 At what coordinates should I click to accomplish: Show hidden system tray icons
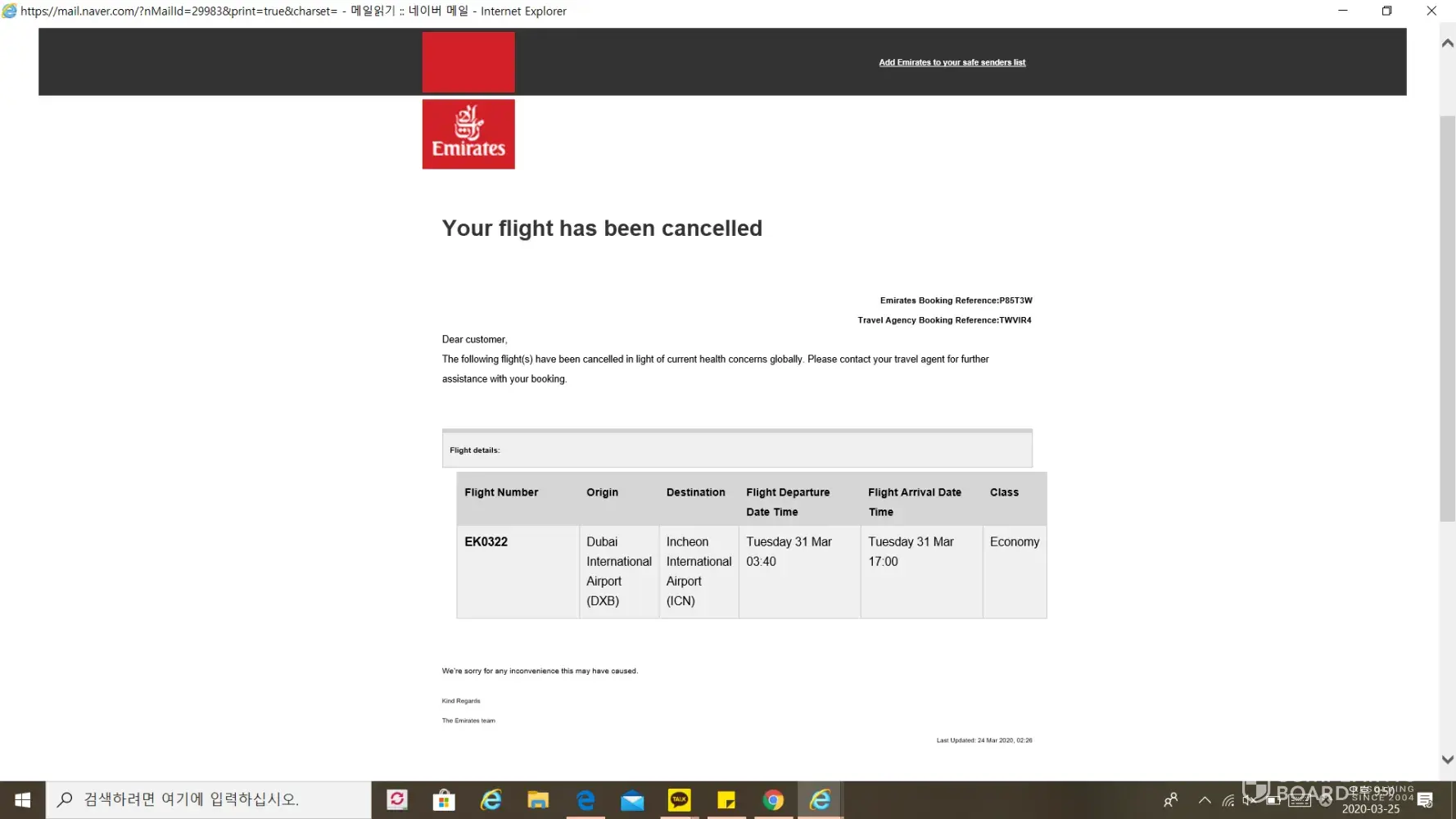[x=1205, y=800]
